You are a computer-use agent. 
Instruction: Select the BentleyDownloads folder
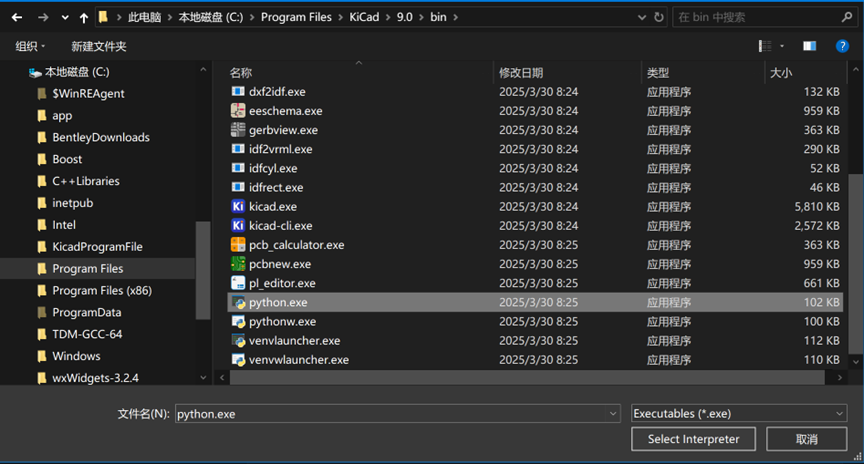pyautogui.click(x=101, y=137)
